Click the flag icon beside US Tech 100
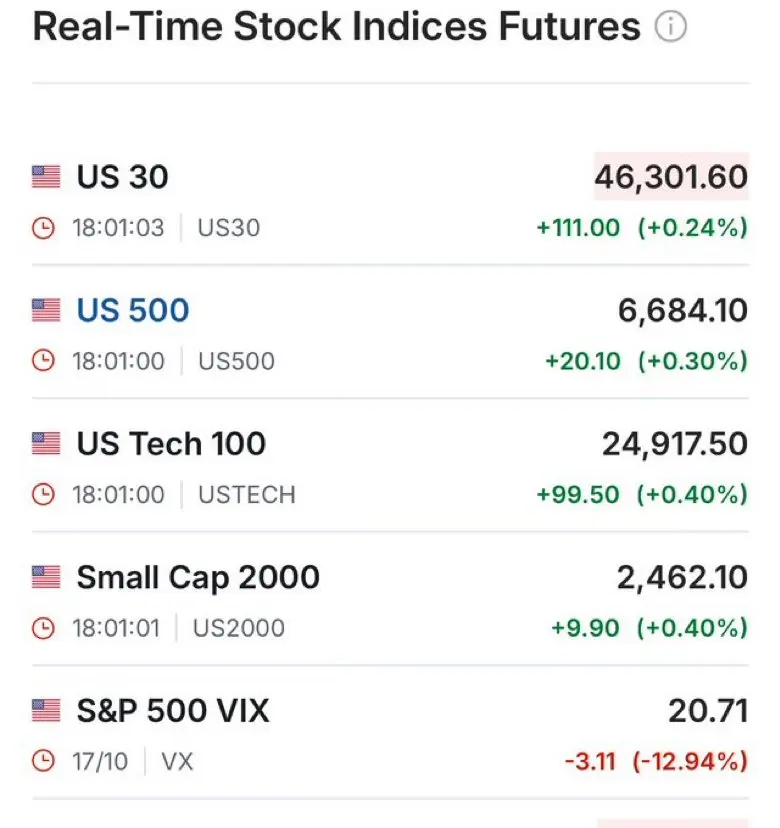This screenshot has height=828, width=780. coord(46,444)
